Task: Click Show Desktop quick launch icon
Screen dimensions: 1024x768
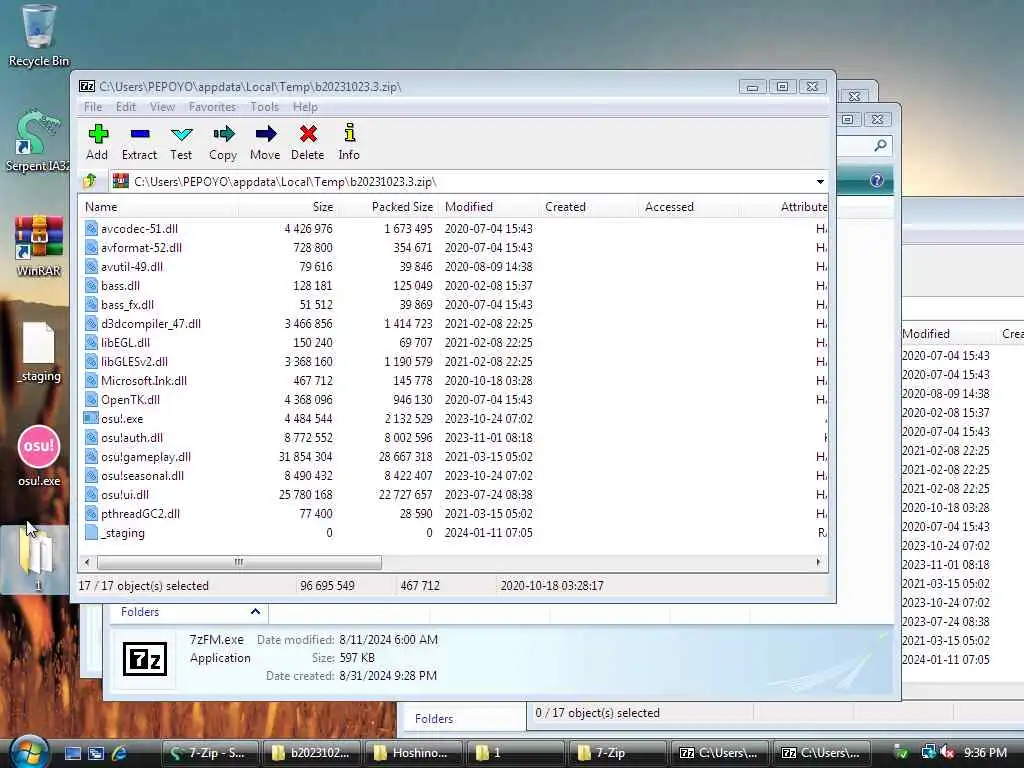Action: [x=73, y=753]
